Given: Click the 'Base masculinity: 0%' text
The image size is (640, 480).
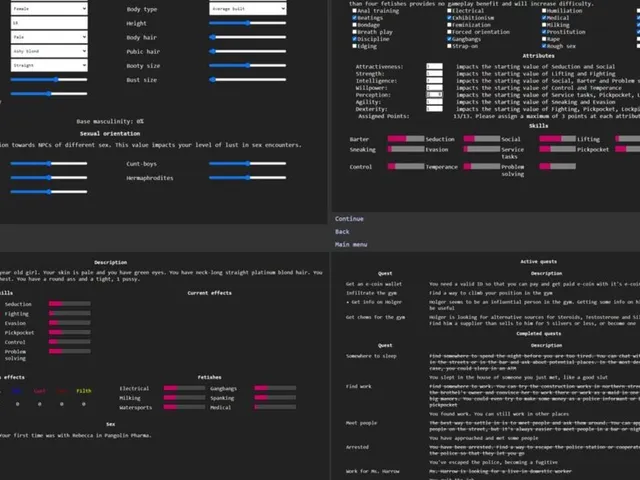Looking at the screenshot, I should pos(110,121).
